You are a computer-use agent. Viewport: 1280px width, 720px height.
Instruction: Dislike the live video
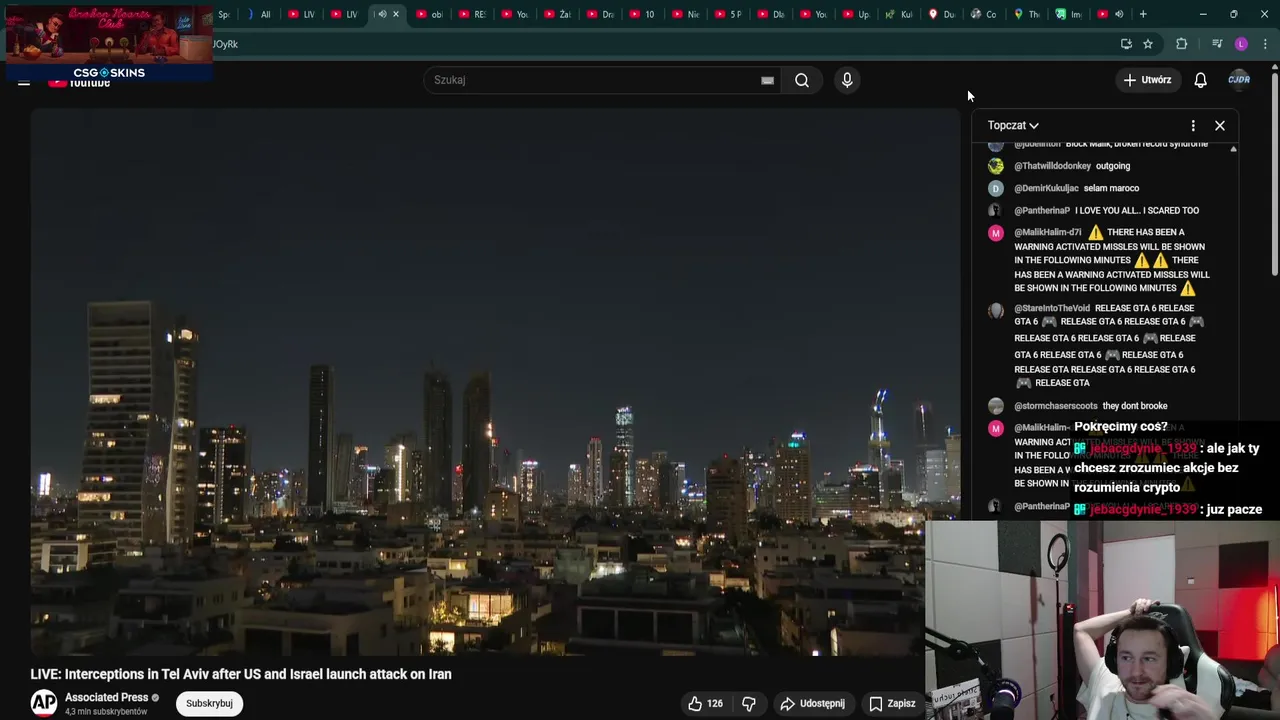pyautogui.click(x=749, y=703)
